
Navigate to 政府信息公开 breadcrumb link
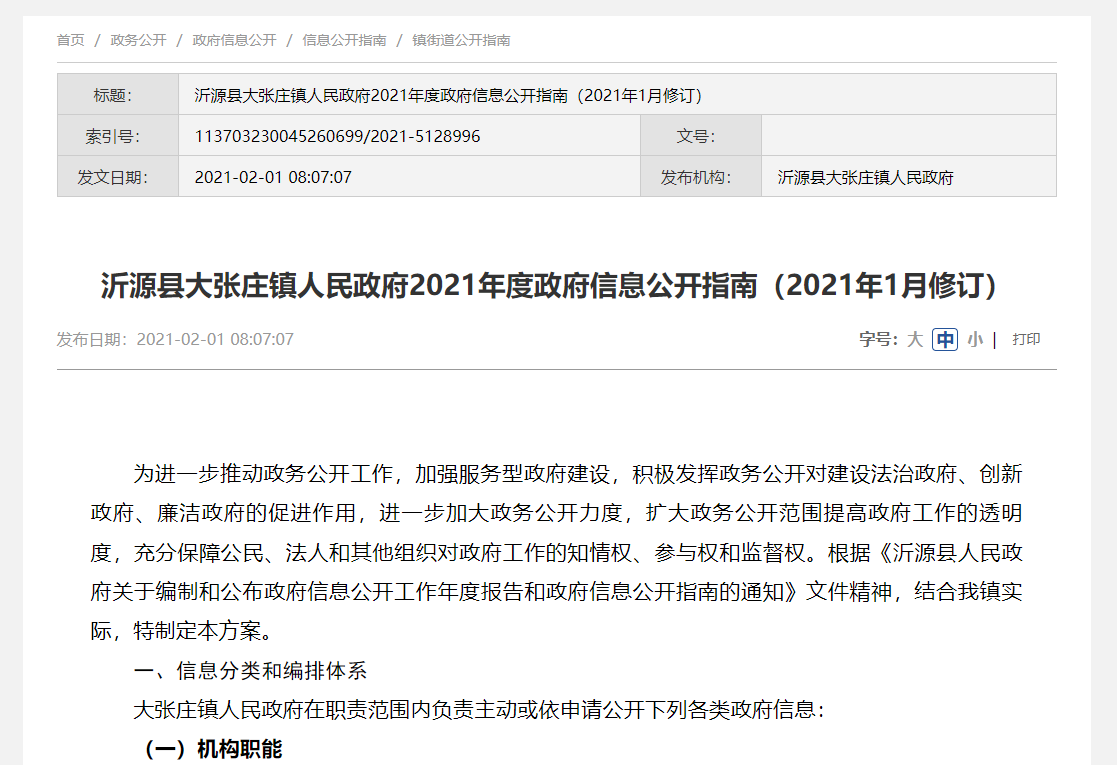point(234,40)
